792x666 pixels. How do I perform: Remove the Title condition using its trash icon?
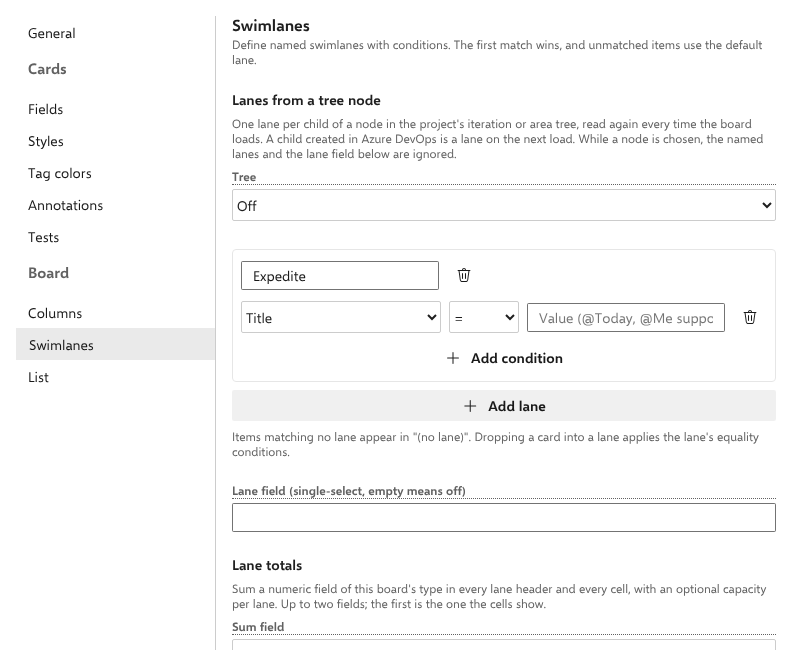750,317
